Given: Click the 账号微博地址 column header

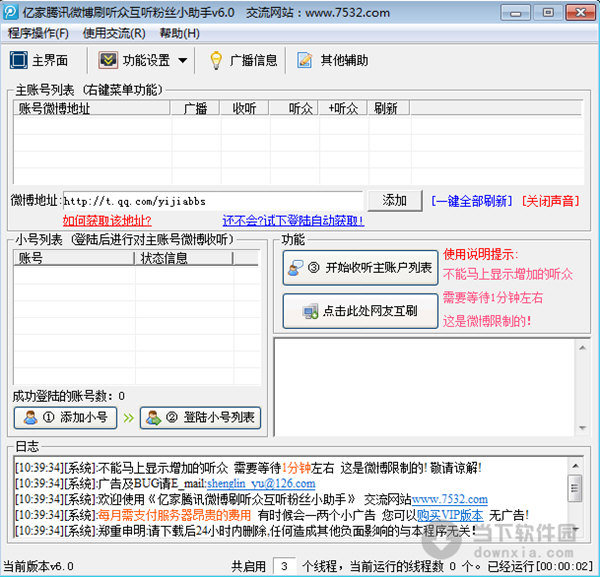Looking at the screenshot, I should [x=91, y=108].
